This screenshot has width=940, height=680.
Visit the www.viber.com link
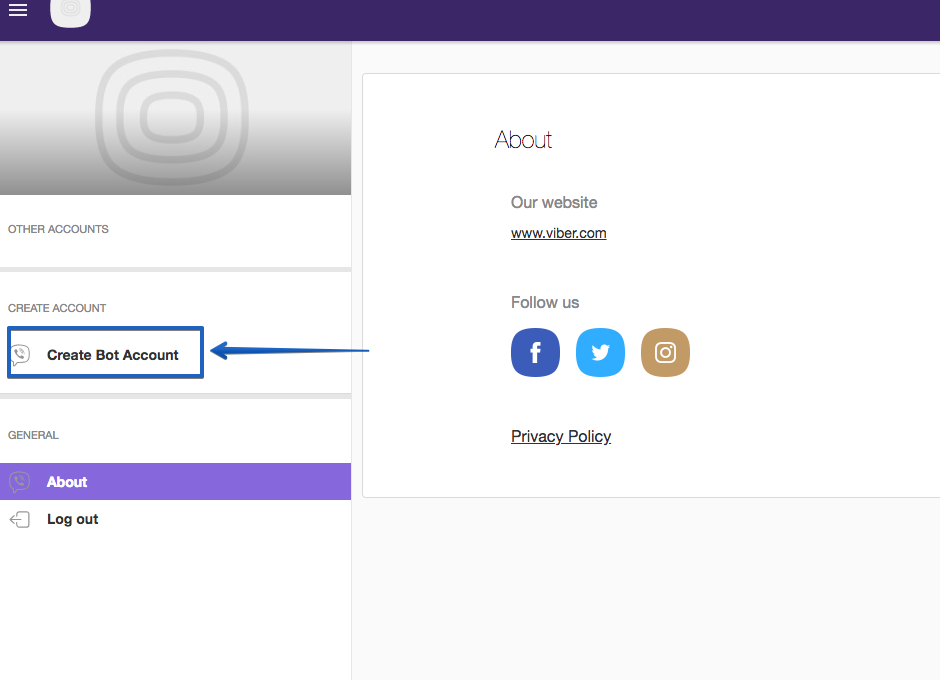pyautogui.click(x=559, y=233)
